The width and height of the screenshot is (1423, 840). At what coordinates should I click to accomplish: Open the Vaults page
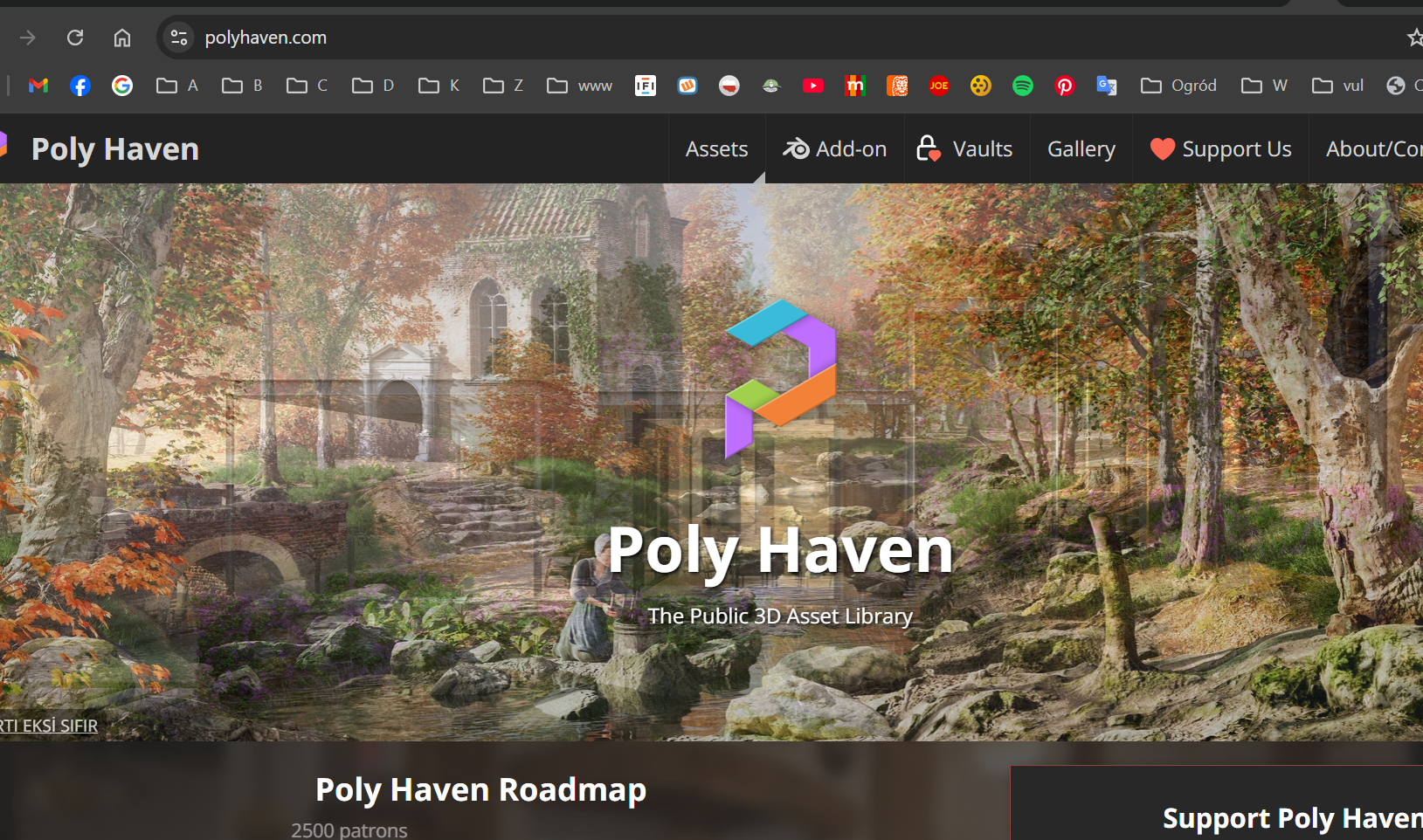tap(966, 149)
